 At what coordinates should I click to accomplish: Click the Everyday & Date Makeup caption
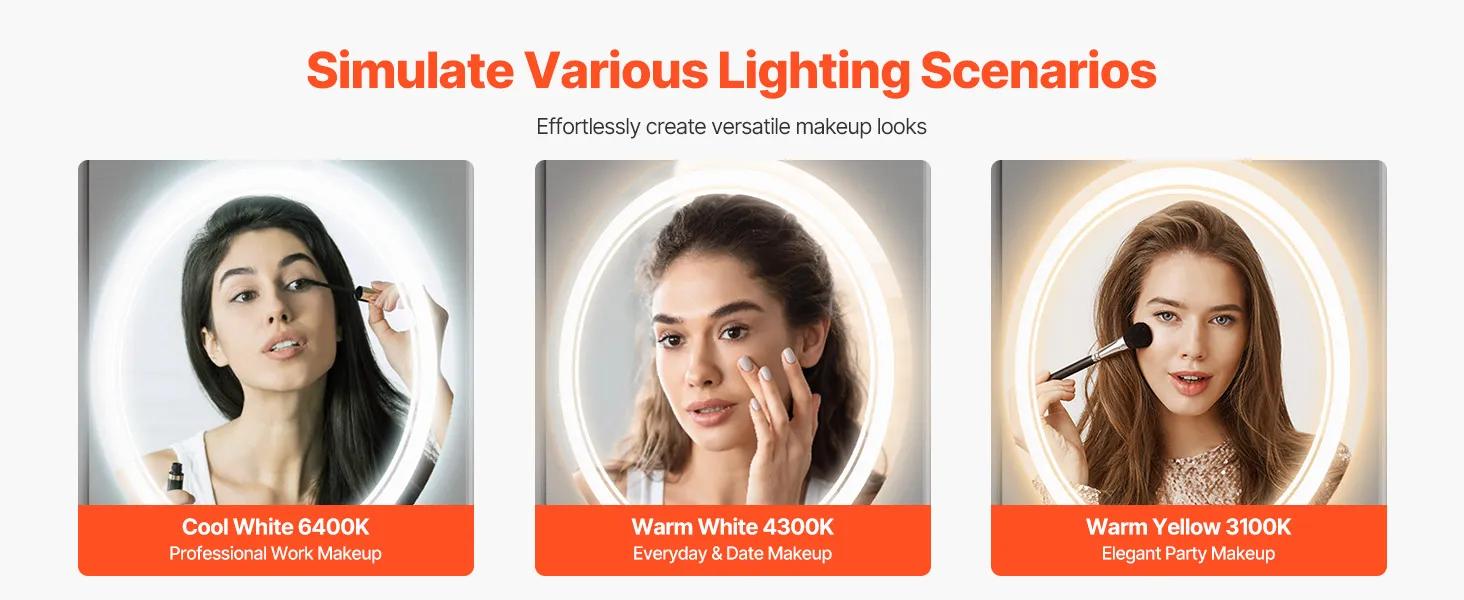(x=733, y=553)
